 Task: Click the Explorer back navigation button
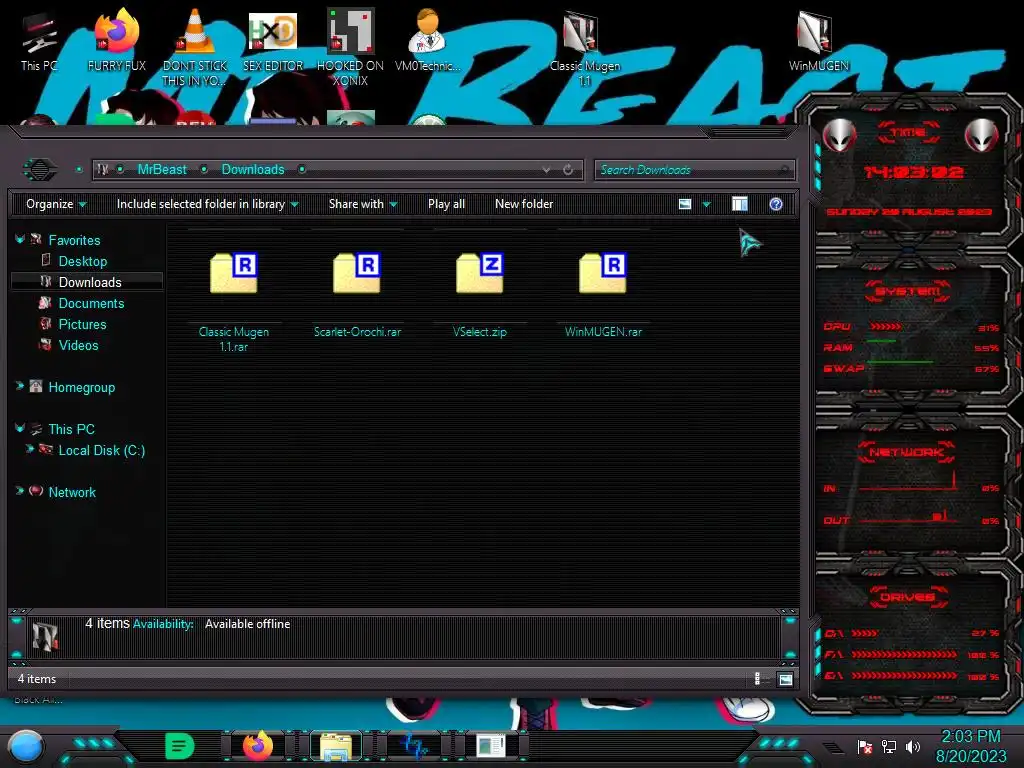pyautogui.click(x=40, y=170)
